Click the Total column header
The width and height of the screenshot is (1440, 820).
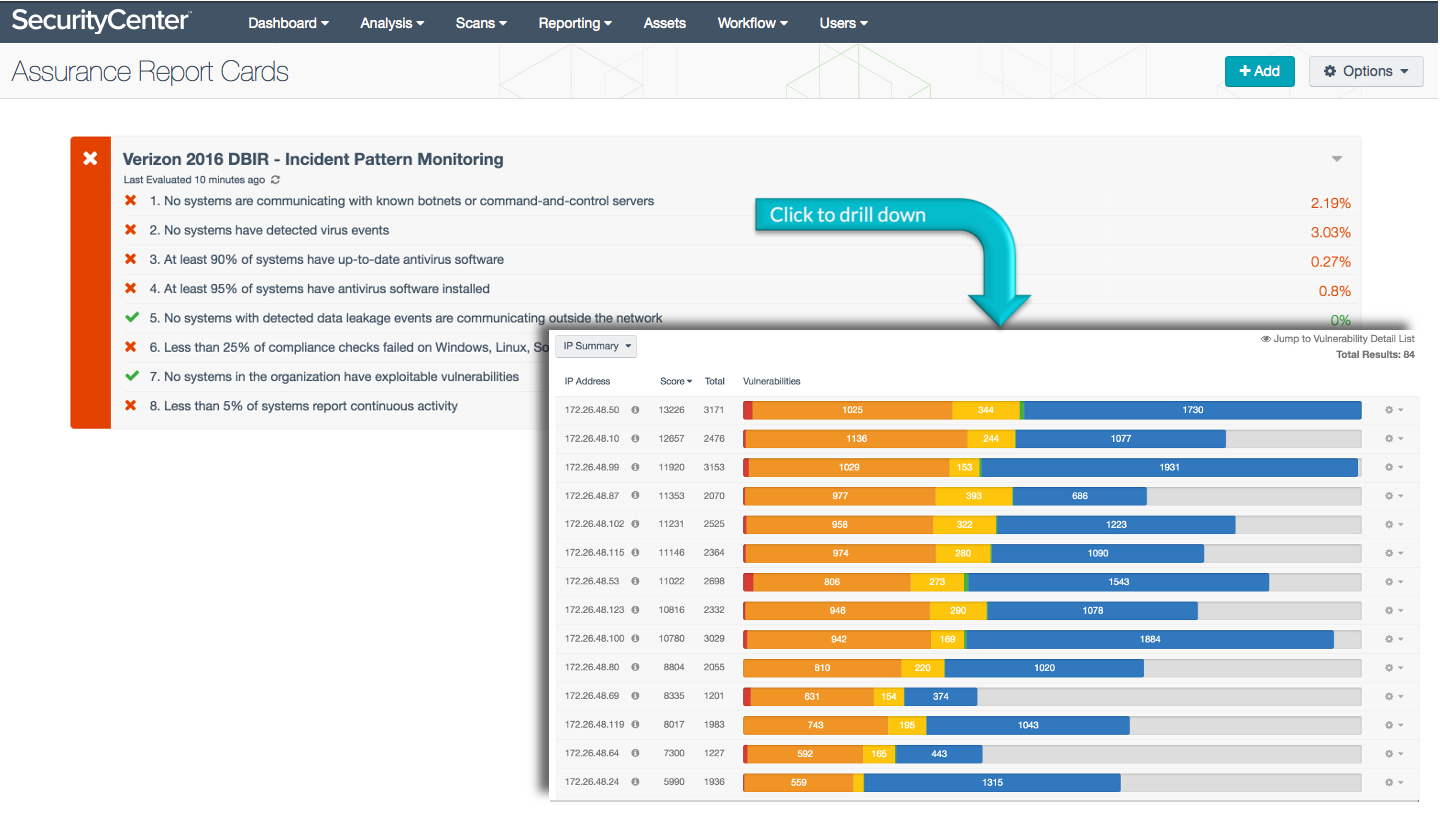point(714,381)
